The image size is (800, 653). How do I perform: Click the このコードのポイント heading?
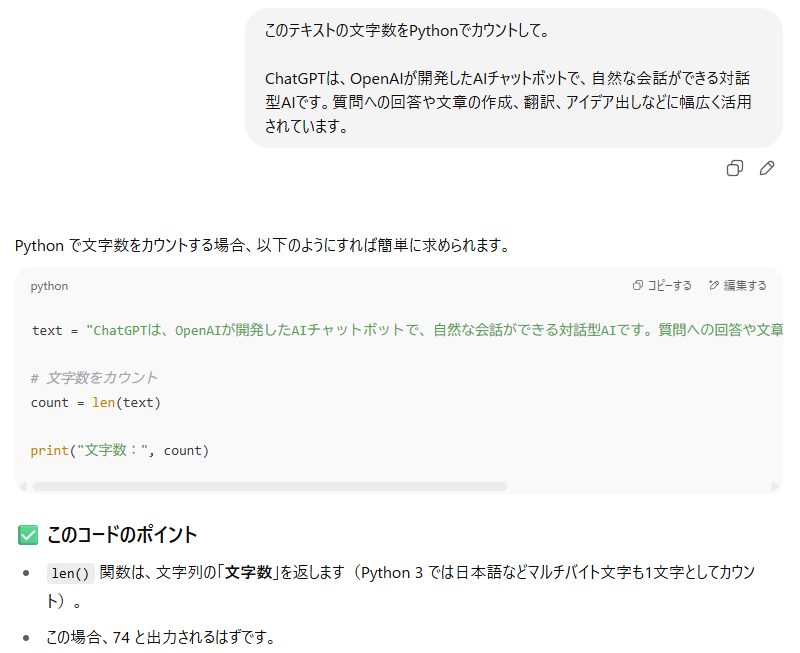click(x=122, y=535)
